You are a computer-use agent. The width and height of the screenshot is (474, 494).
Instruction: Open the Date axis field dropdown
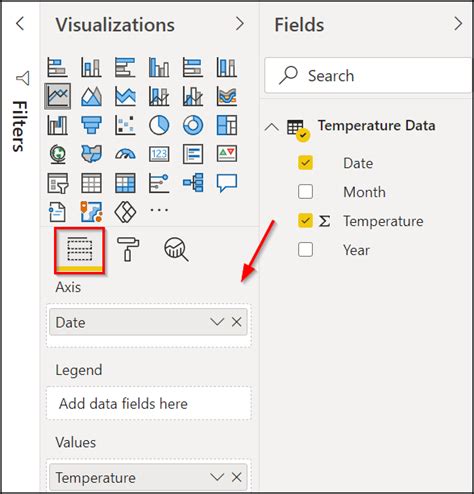click(217, 322)
